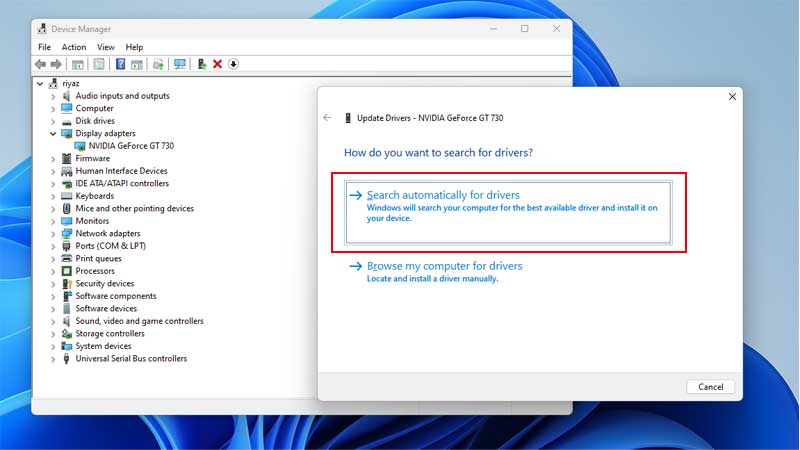Click Cancel in Update Drivers dialog
Image resolution: width=800 pixels, height=450 pixels.
pyautogui.click(x=710, y=387)
